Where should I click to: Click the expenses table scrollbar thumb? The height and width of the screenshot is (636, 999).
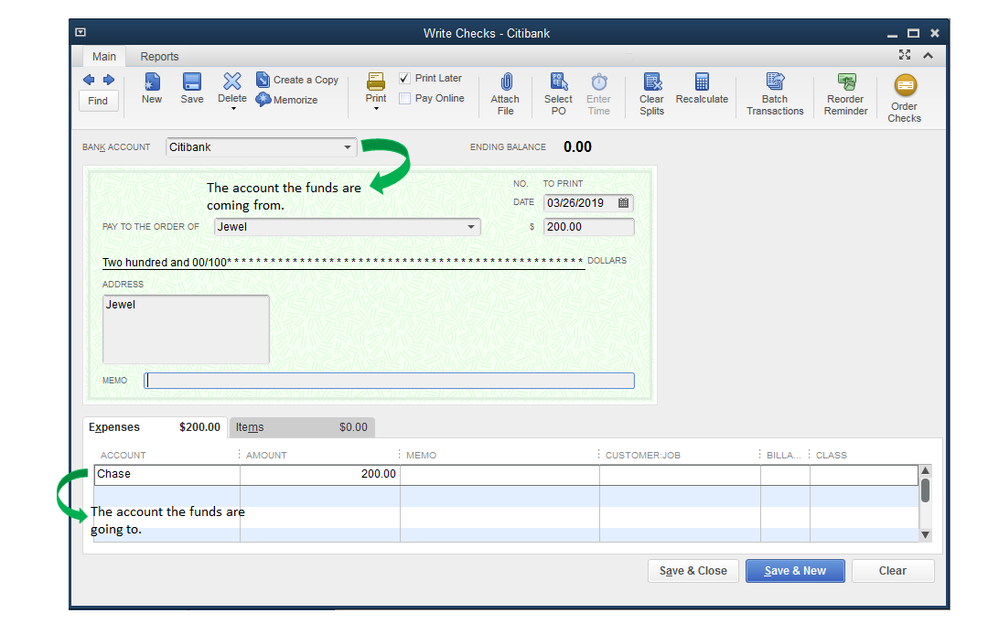click(x=926, y=491)
